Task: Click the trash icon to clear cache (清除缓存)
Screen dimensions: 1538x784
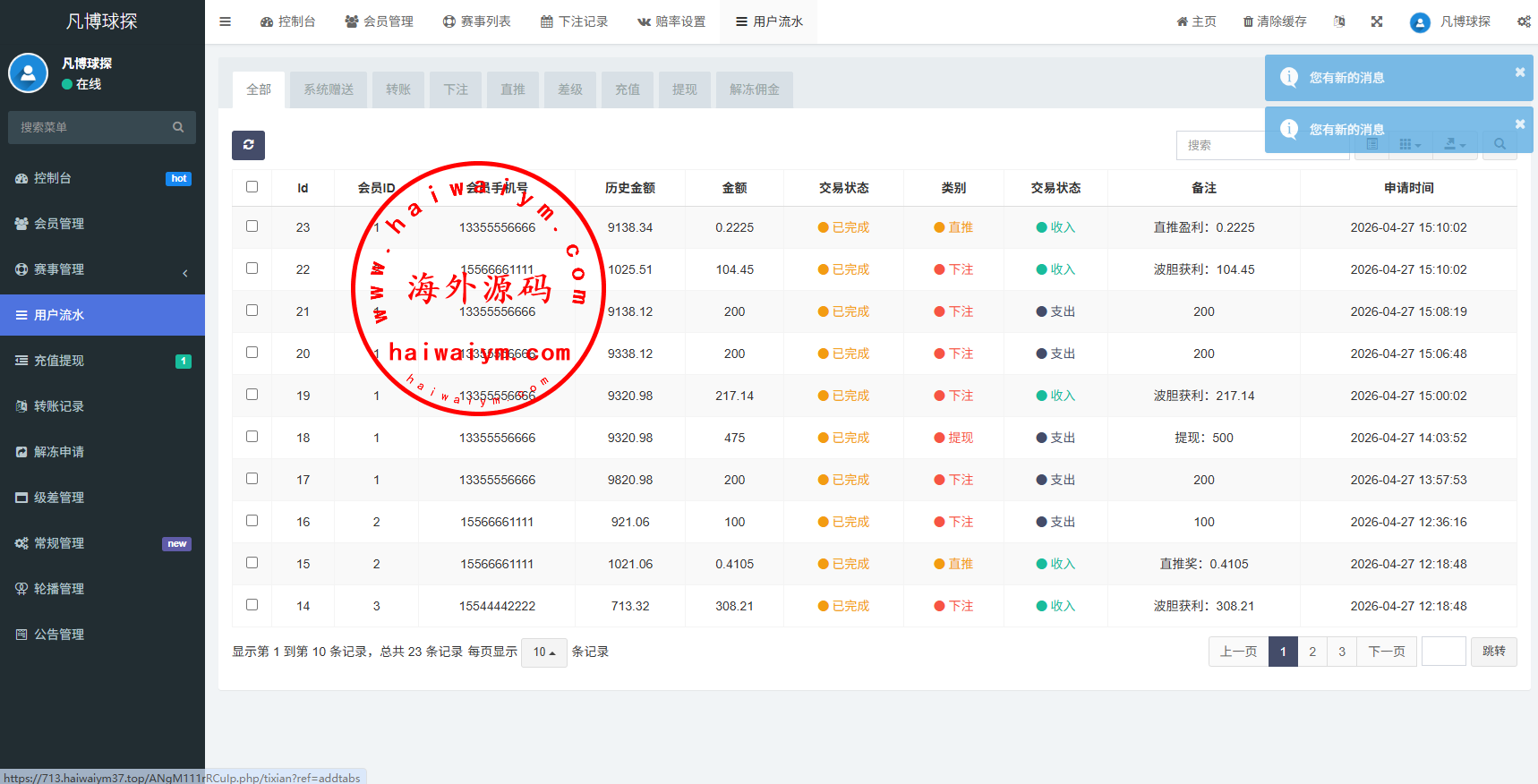Action: click(x=1248, y=21)
